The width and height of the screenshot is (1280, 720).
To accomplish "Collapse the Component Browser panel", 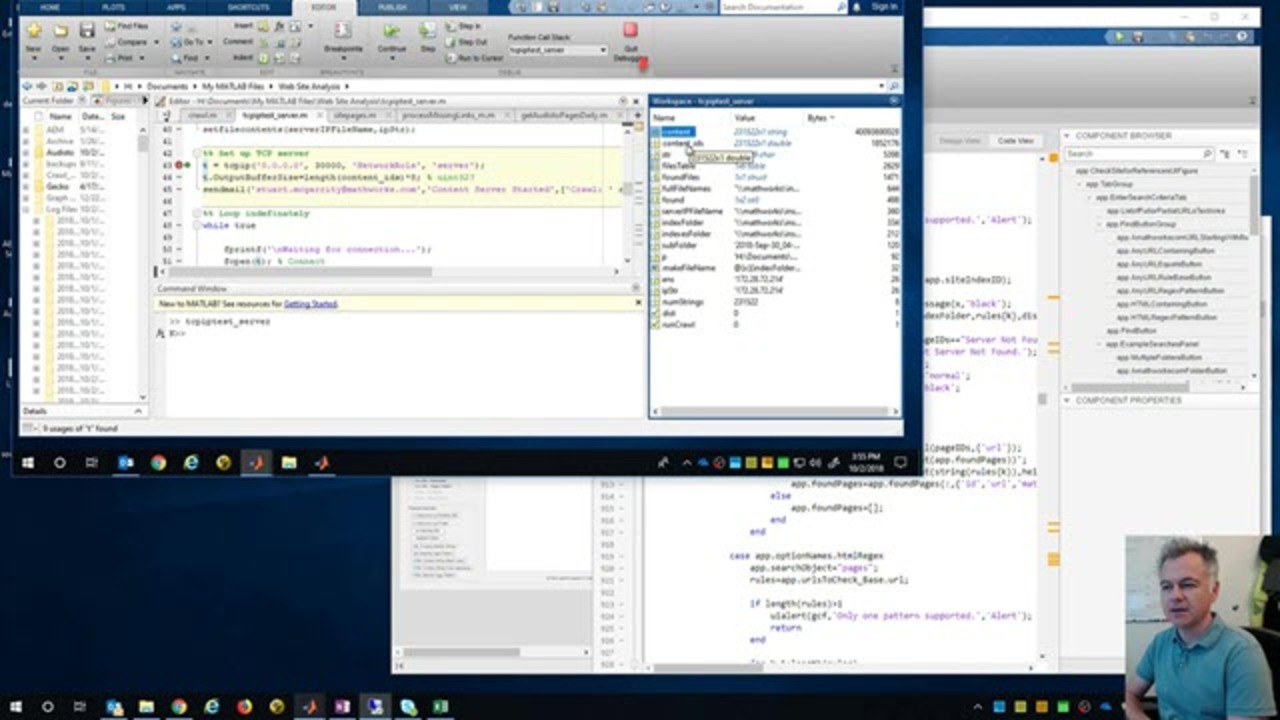I will tap(1066, 136).
